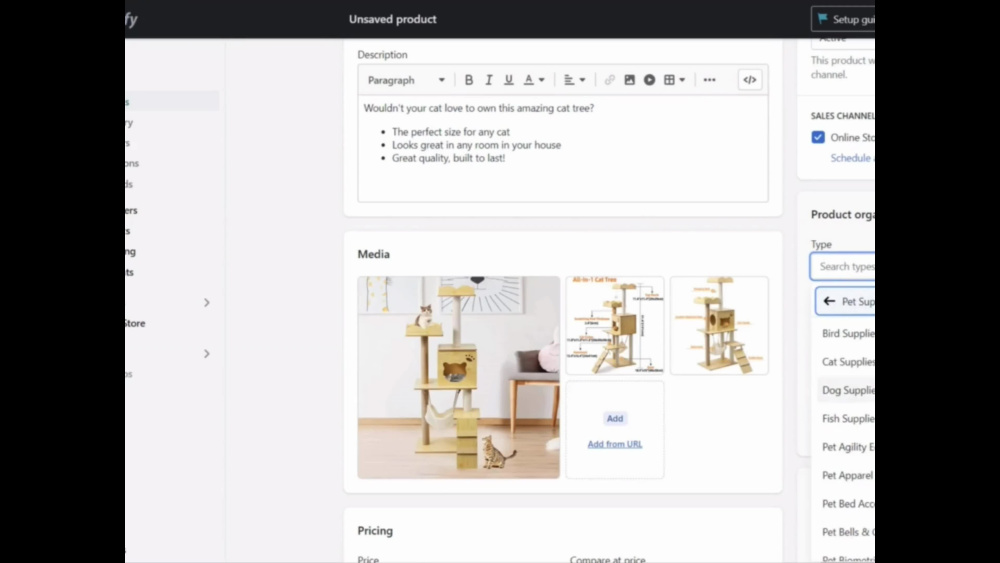Choose Cat Supplies product type
1000x563 pixels.
click(x=846, y=362)
